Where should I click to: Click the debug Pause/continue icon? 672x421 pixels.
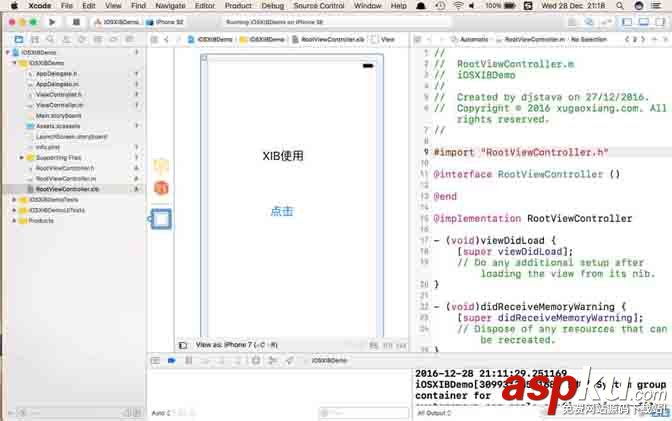coord(189,361)
